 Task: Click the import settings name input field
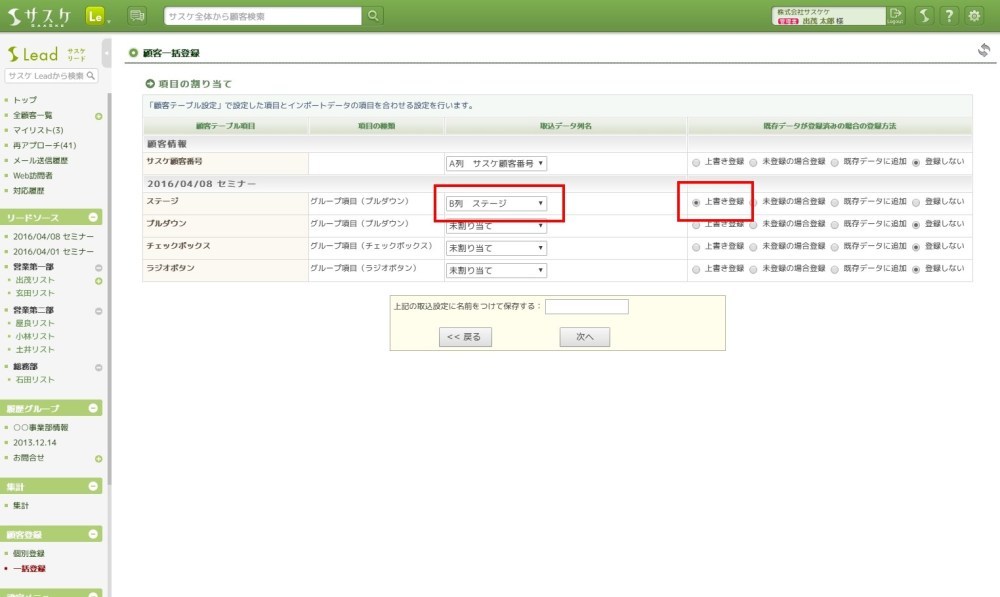point(586,307)
